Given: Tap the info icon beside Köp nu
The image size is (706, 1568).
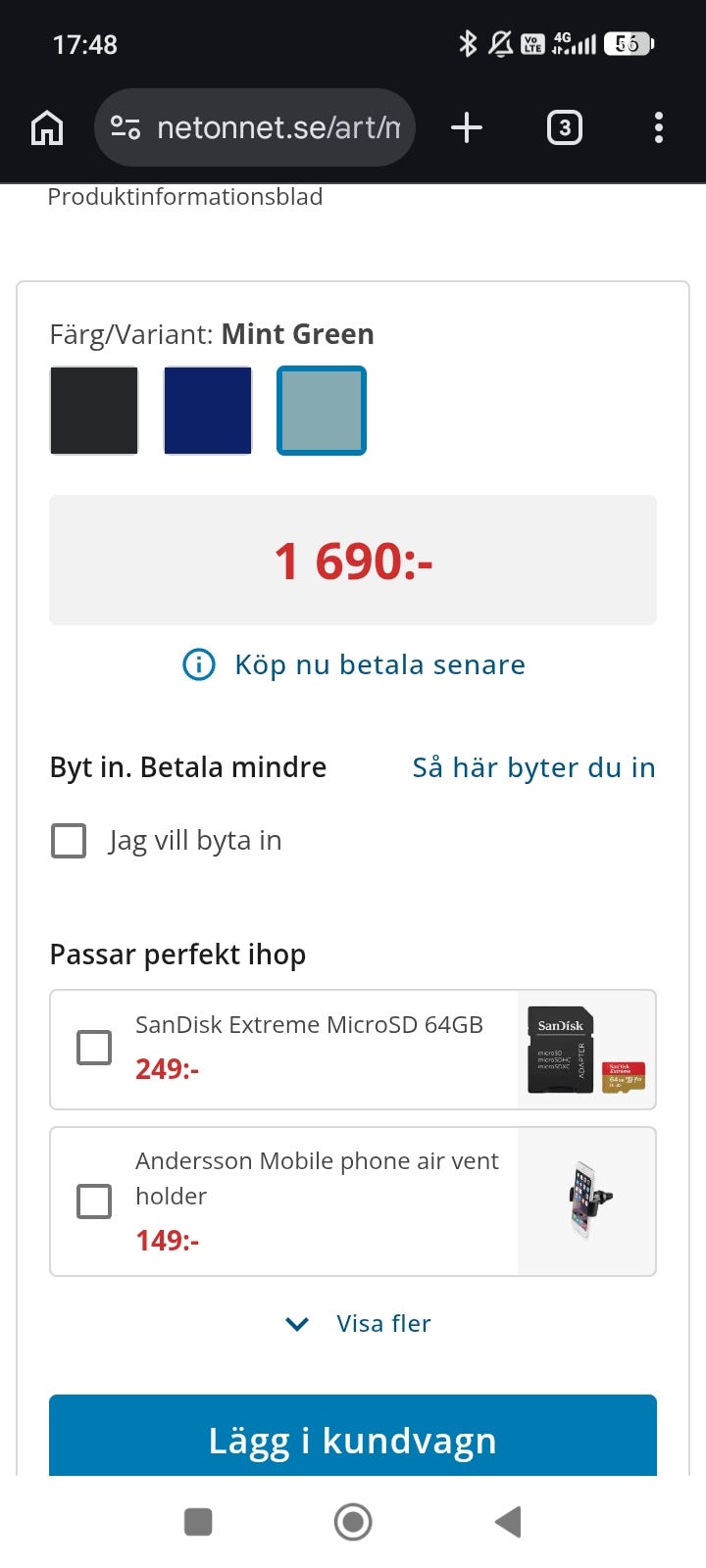Looking at the screenshot, I should tap(199, 665).
